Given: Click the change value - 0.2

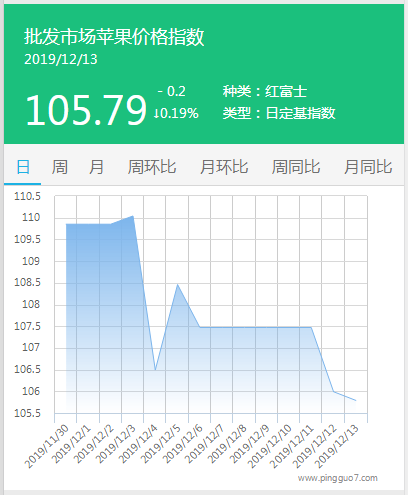Looking at the screenshot, I should point(172,91).
